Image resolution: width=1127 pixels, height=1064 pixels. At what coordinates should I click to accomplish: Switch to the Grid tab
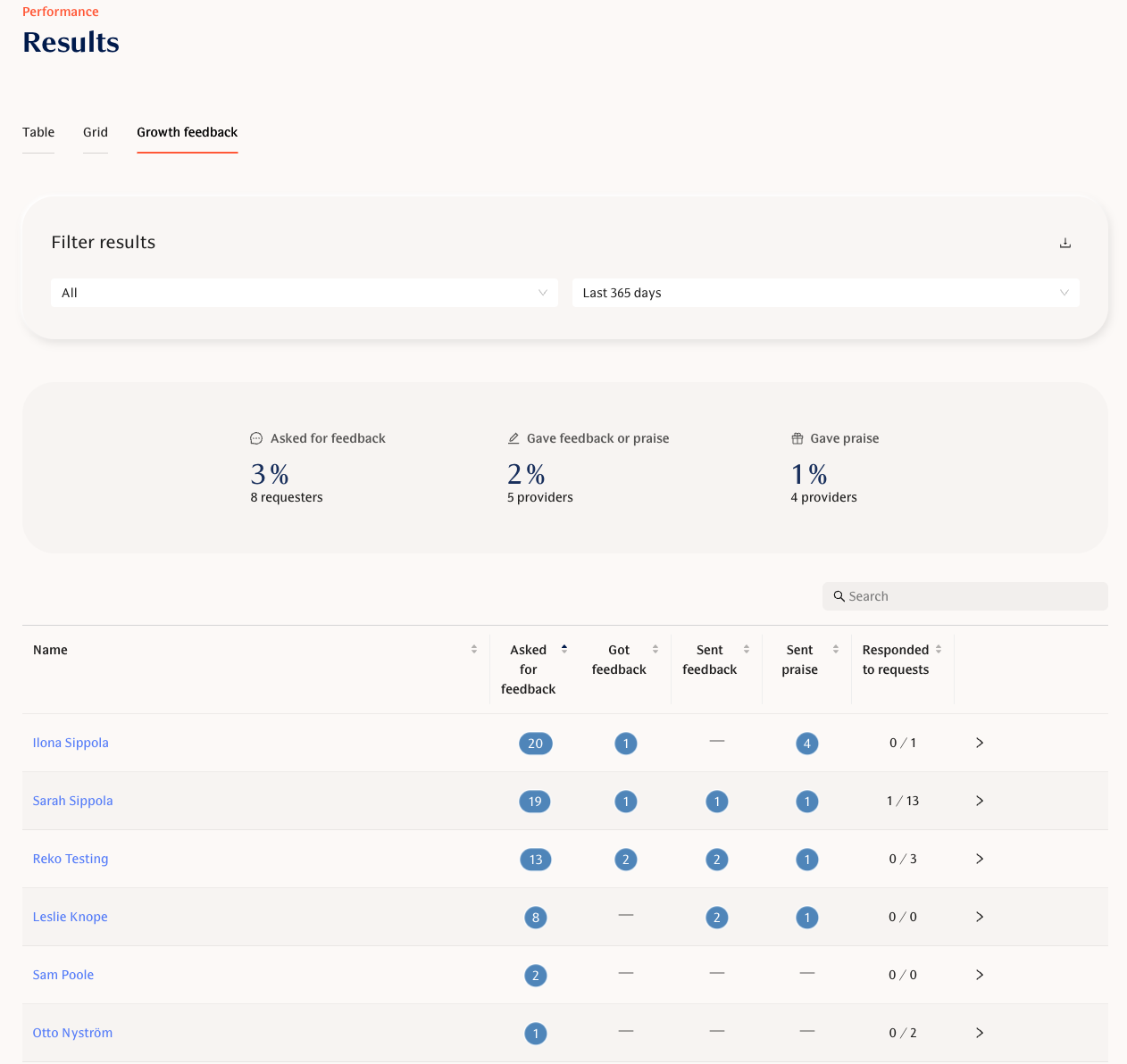click(x=96, y=132)
